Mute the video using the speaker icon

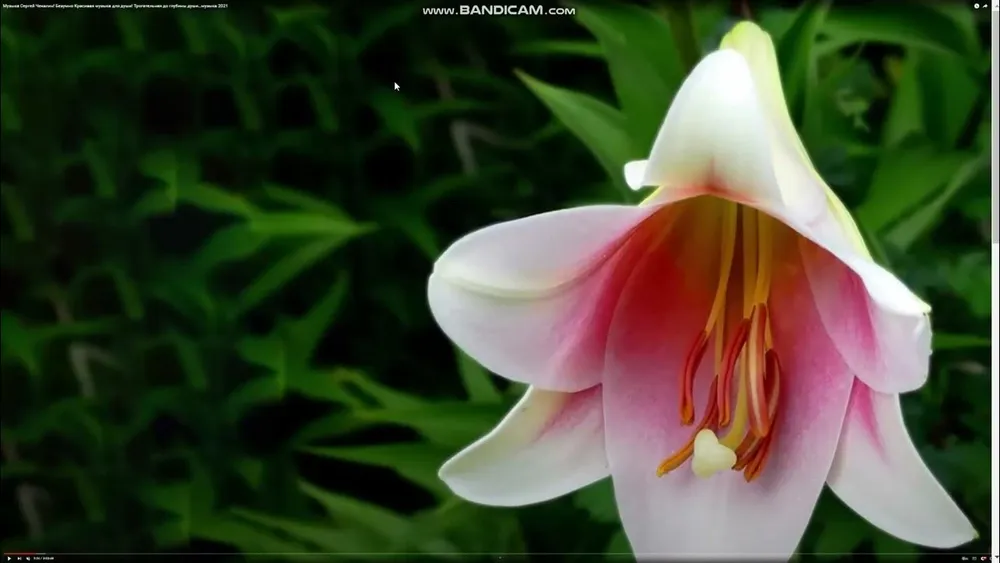[x=27, y=558]
